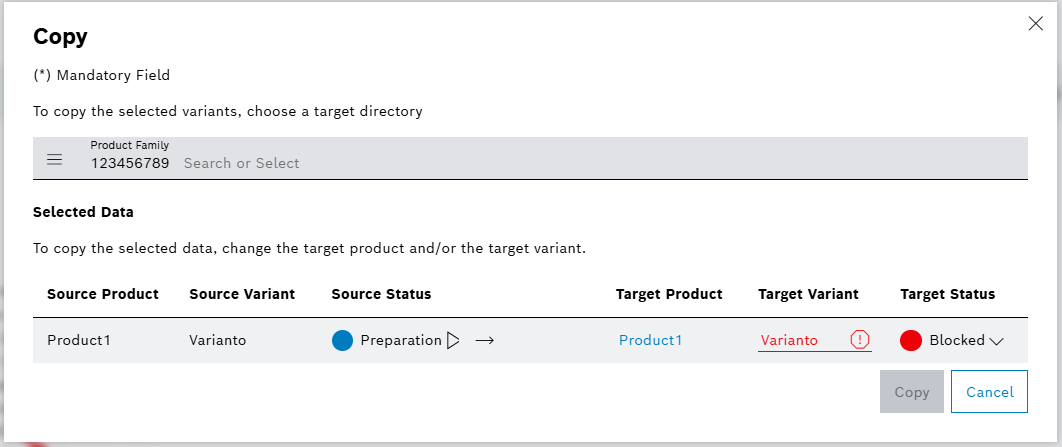1062x447 pixels.
Task: Click the Product1 target product link
Action: click(x=651, y=340)
